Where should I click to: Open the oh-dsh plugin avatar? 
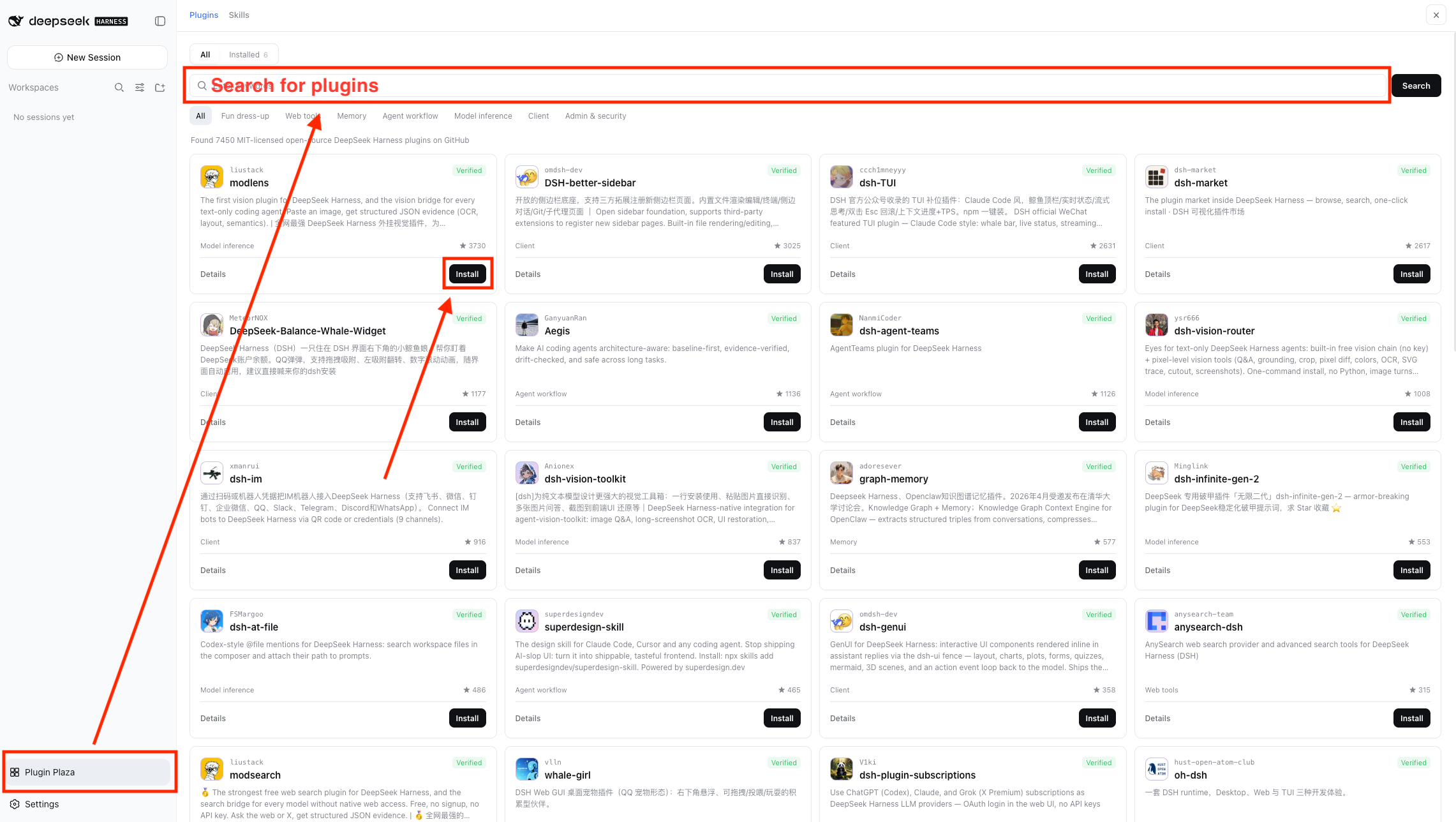(x=1157, y=769)
